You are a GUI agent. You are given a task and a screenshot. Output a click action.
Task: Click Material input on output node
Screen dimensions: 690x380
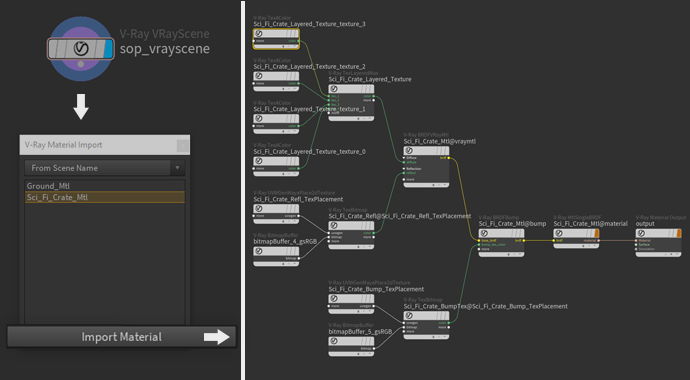[x=637, y=241]
